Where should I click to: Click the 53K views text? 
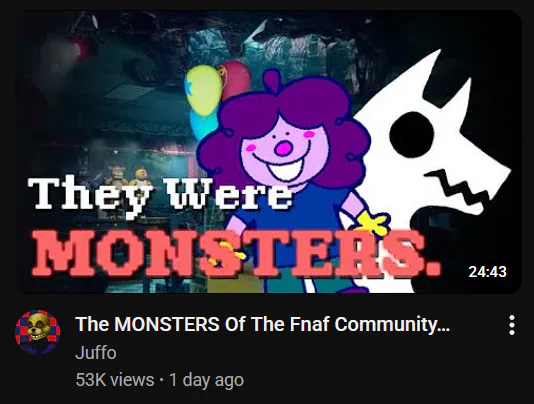(x=115, y=380)
